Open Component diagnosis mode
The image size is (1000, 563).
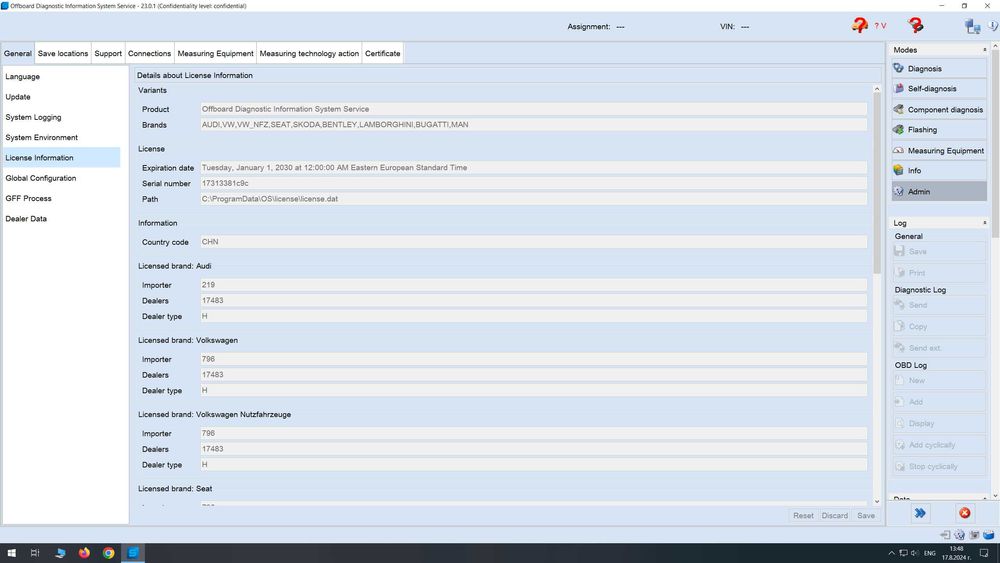(939, 109)
